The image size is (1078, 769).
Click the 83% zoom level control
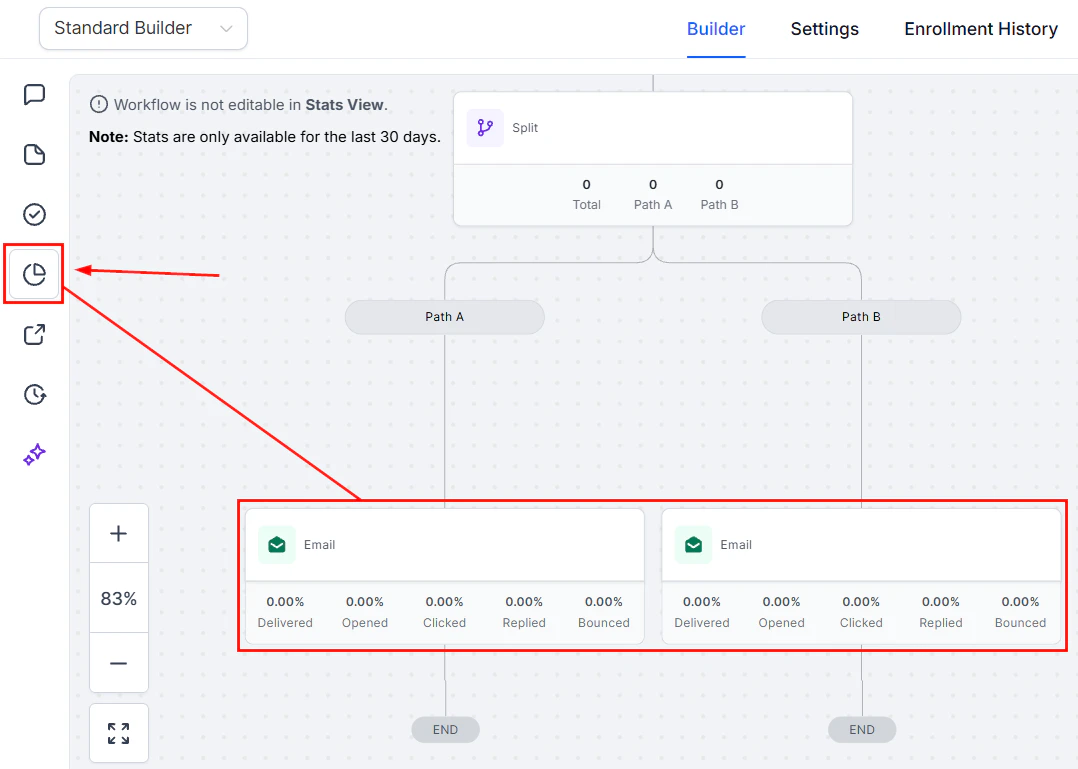pos(118,598)
